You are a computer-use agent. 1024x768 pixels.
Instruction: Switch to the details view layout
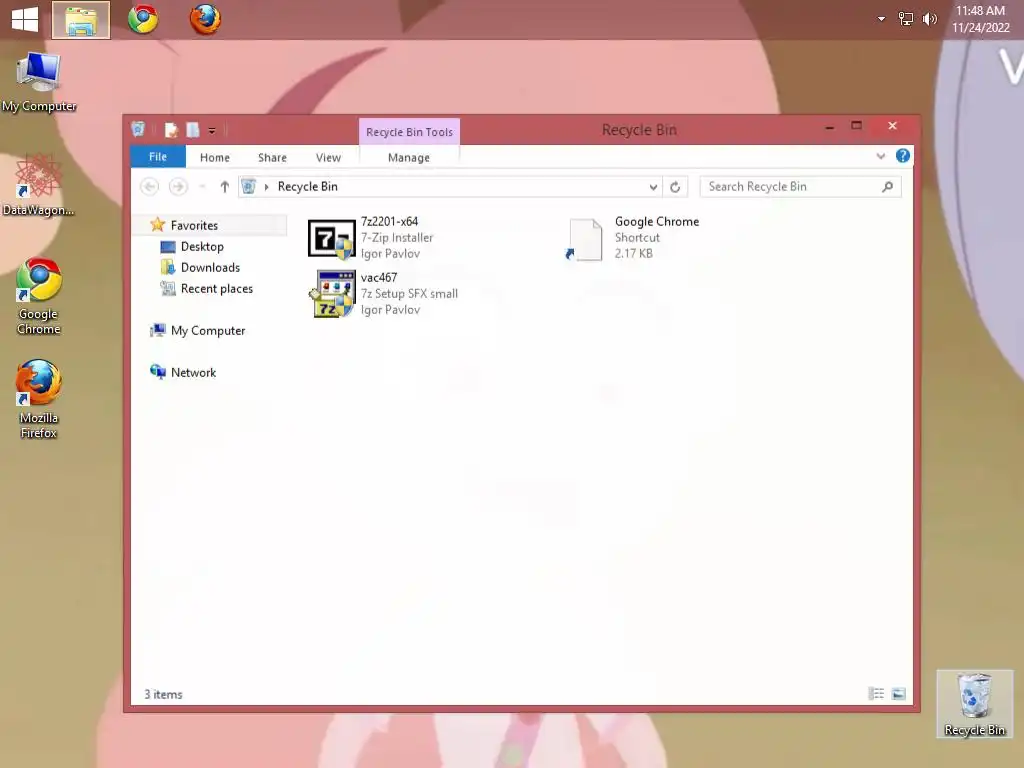point(876,694)
